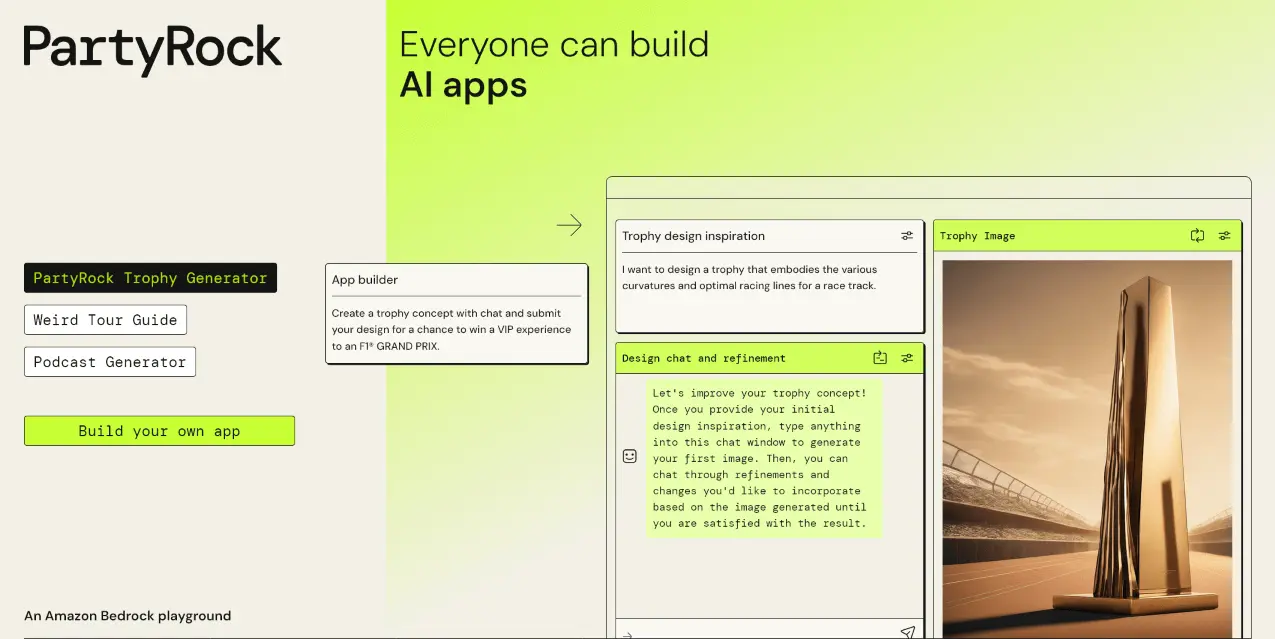This screenshot has width=1275, height=639.
Task: Click the PartyRock logo
Action: [152, 48]
